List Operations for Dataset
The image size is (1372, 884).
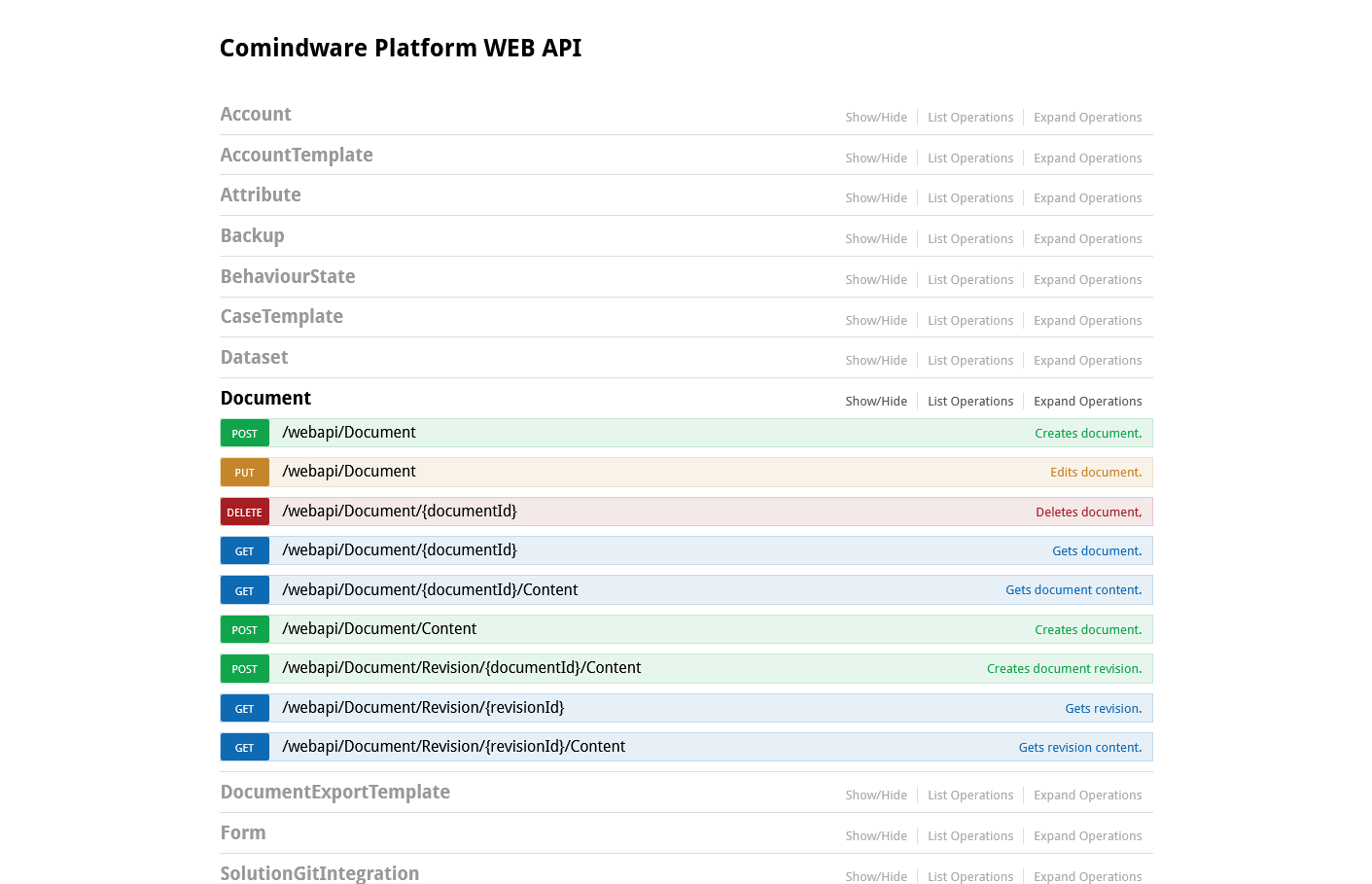click(x=970, y=361)
